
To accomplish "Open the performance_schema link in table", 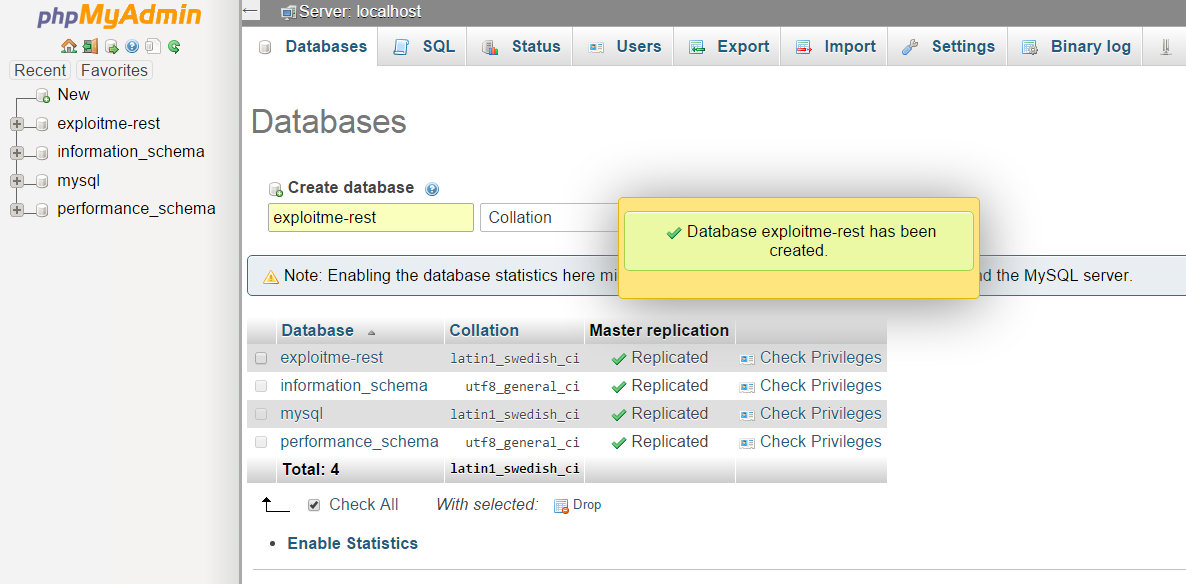I will [x=359, y=442].
